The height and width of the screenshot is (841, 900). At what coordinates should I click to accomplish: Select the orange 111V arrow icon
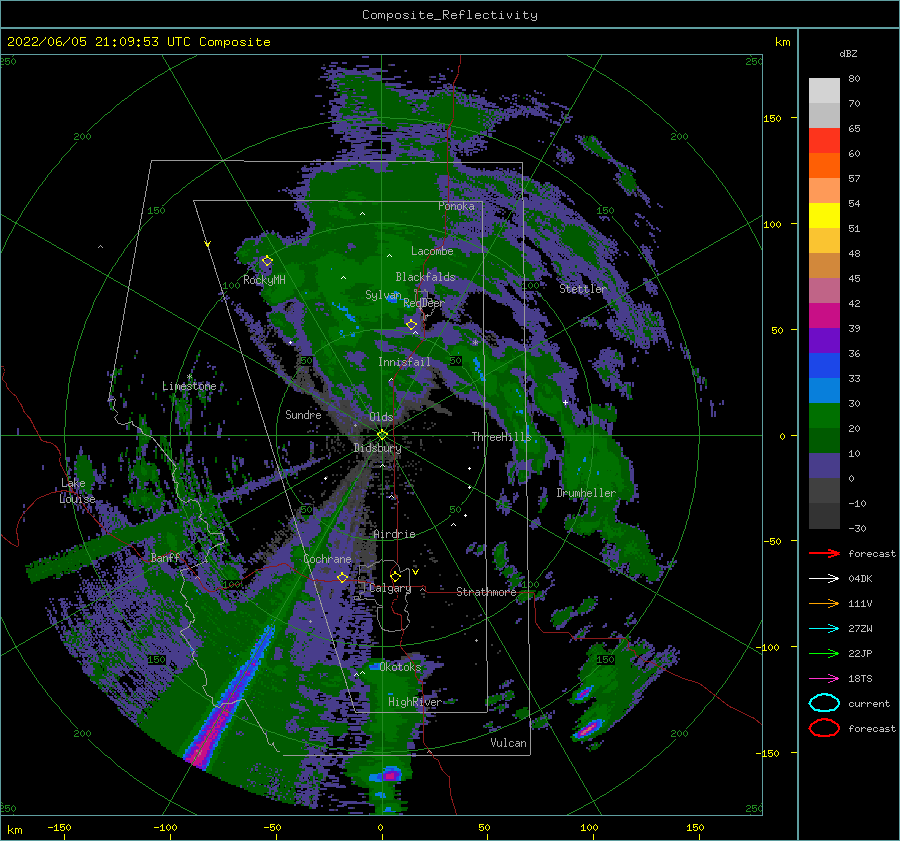[824, 603]
